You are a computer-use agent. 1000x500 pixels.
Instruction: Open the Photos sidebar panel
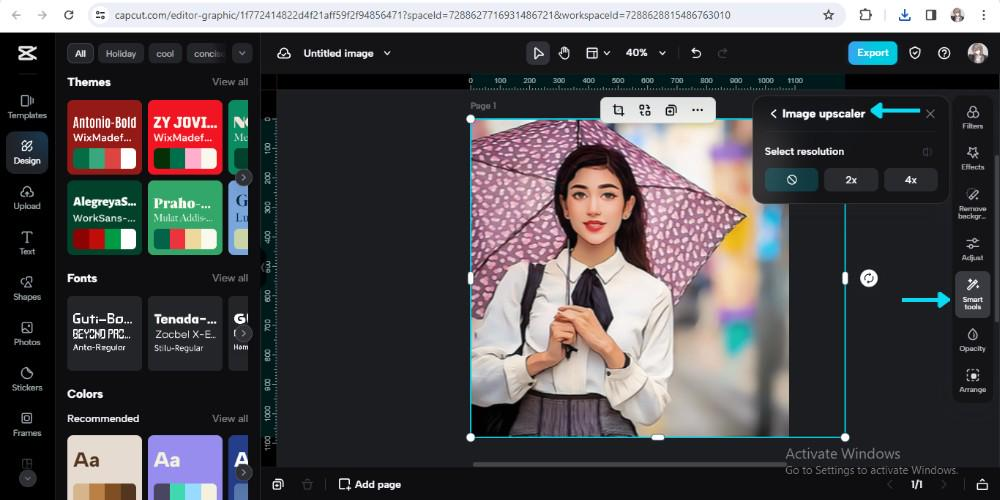tap(27, 334)
